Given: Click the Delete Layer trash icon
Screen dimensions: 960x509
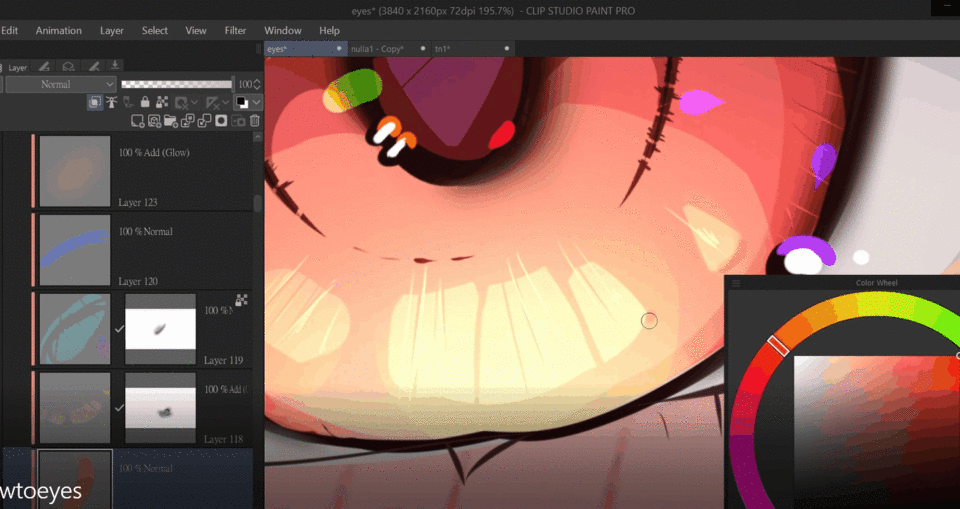Looking at the screenshot, I should click(x=255, y=121).
